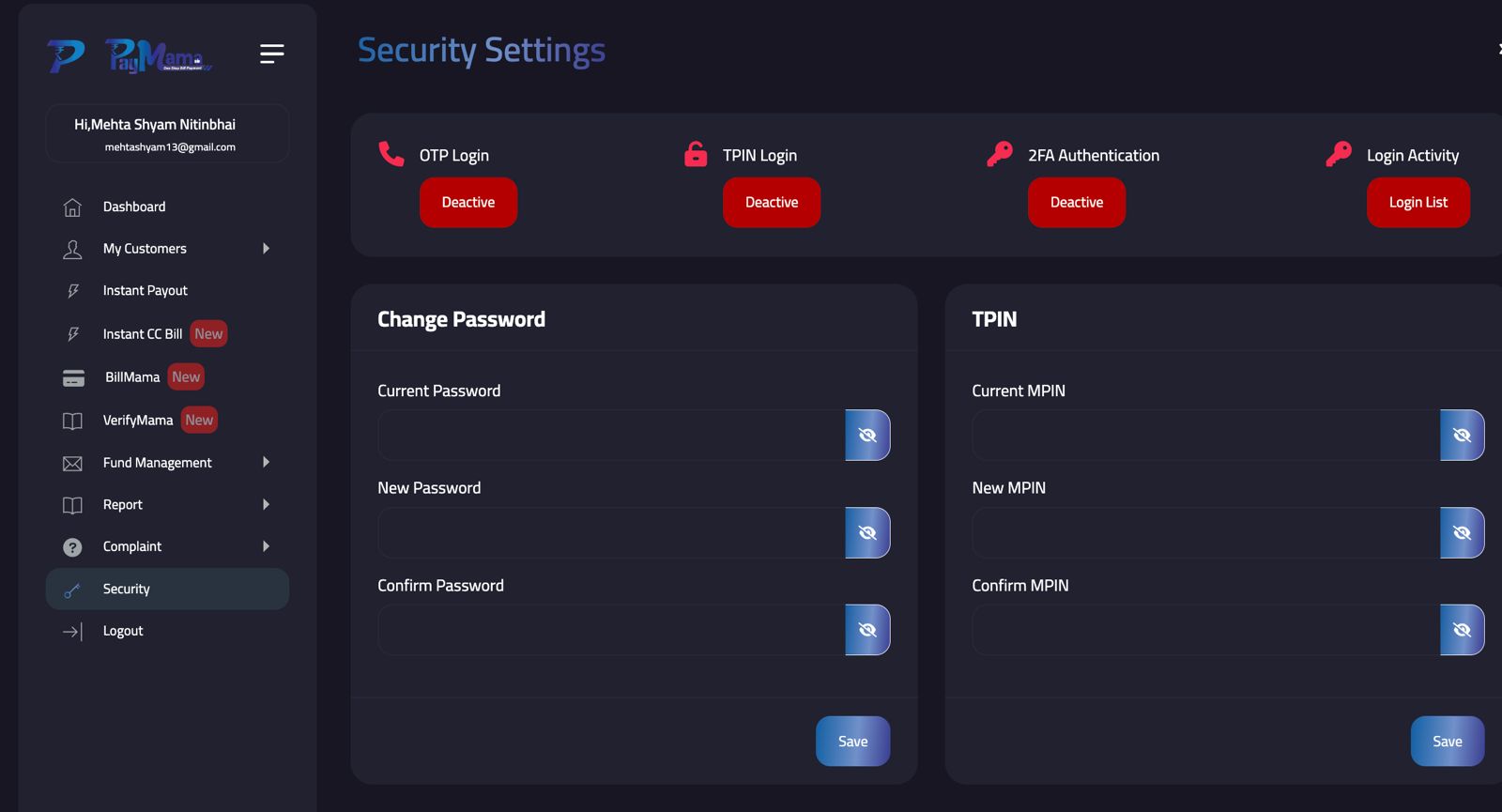1502x812 pixels.
Task: Expand the My Customers submenu arrow
Action: tap(266, 249)
